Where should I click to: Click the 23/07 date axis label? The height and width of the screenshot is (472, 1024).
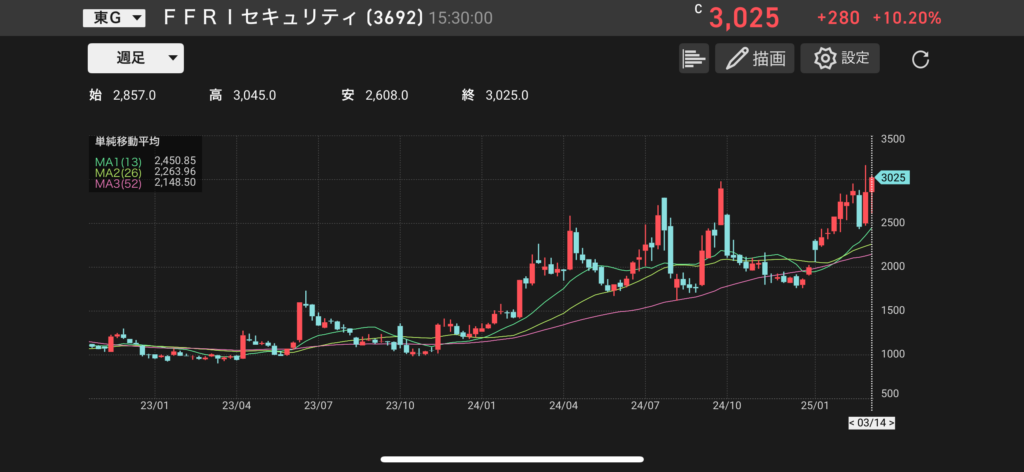coord(317,405)
